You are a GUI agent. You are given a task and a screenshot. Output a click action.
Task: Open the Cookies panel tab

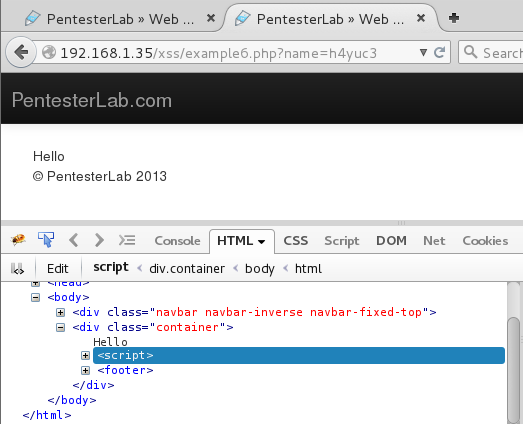[x=485, y=241]
